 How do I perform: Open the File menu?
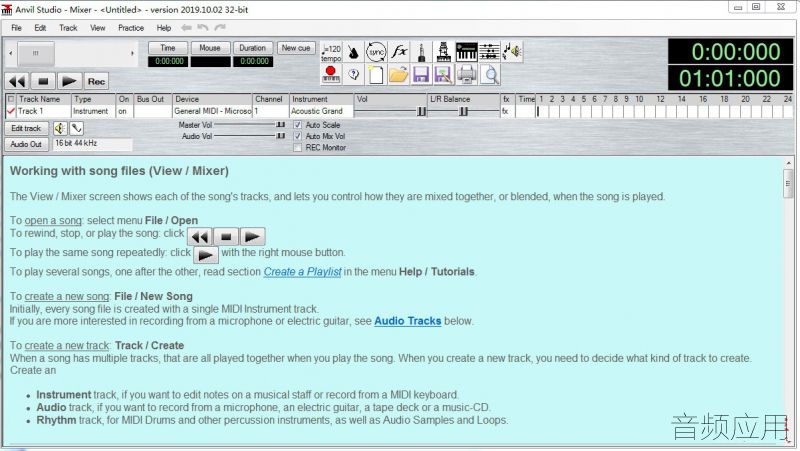pos(16,28)
